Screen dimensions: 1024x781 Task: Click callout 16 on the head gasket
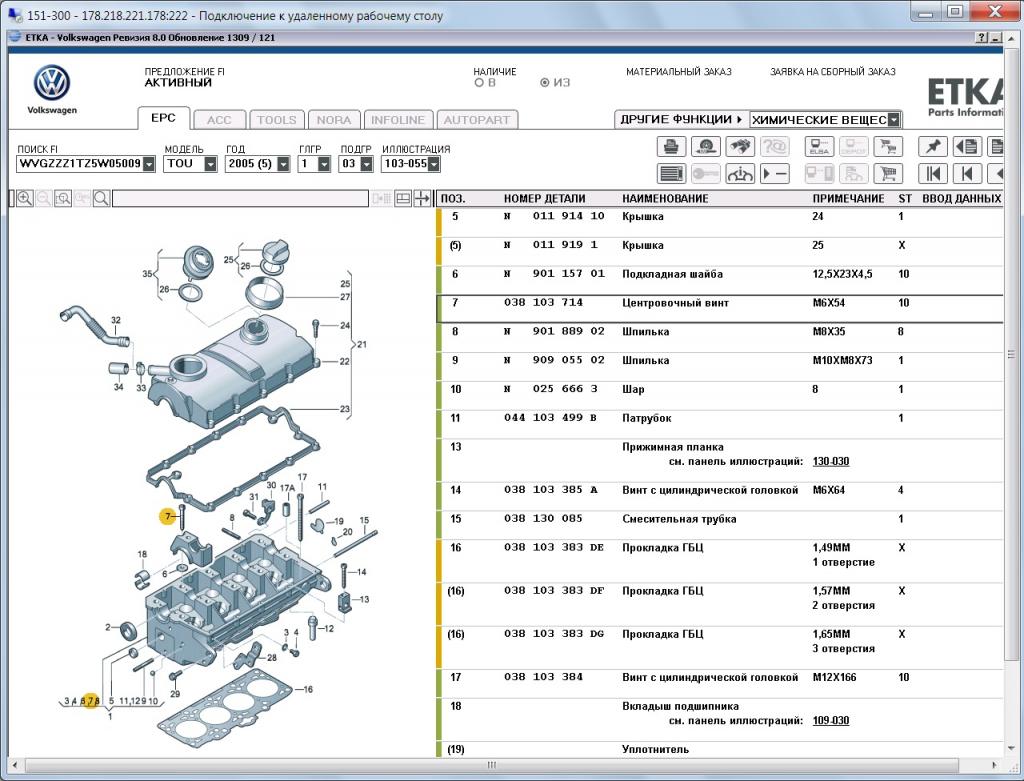coord(308,690)
